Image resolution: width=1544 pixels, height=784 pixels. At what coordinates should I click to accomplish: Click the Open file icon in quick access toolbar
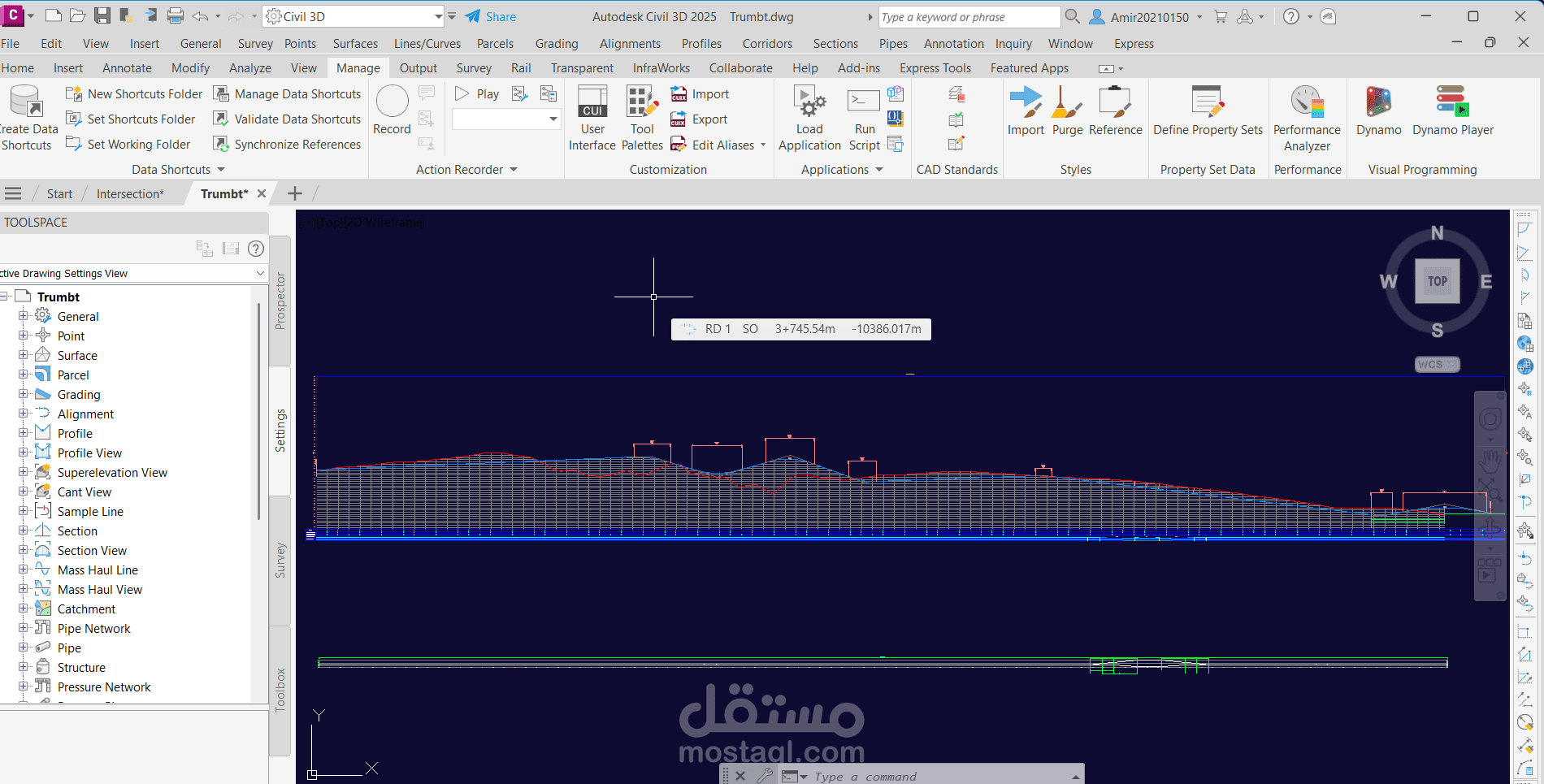[x=77, y=16]
